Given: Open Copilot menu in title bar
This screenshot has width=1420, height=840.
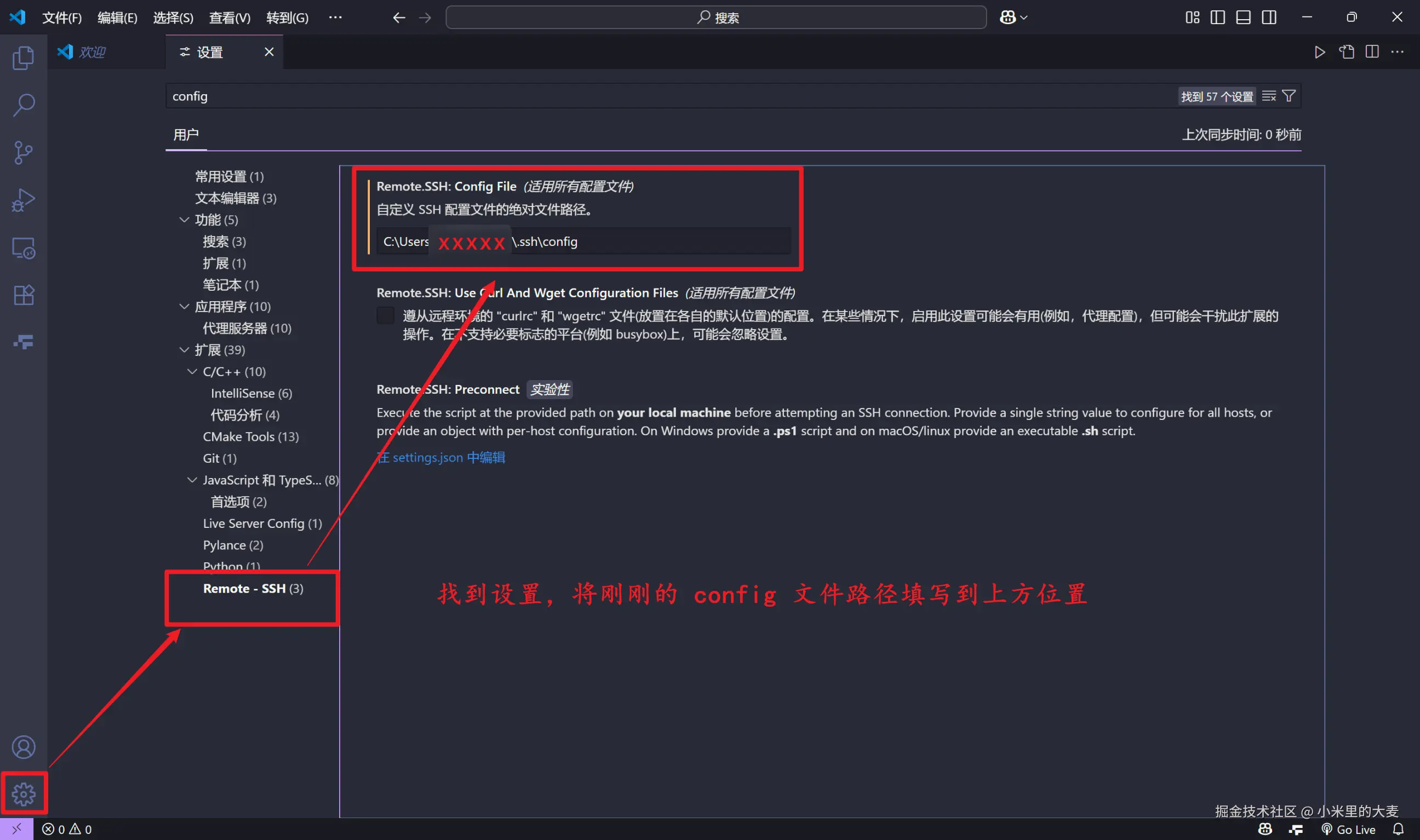Looking at the screenshot, I should click(x=1013, y=18).
